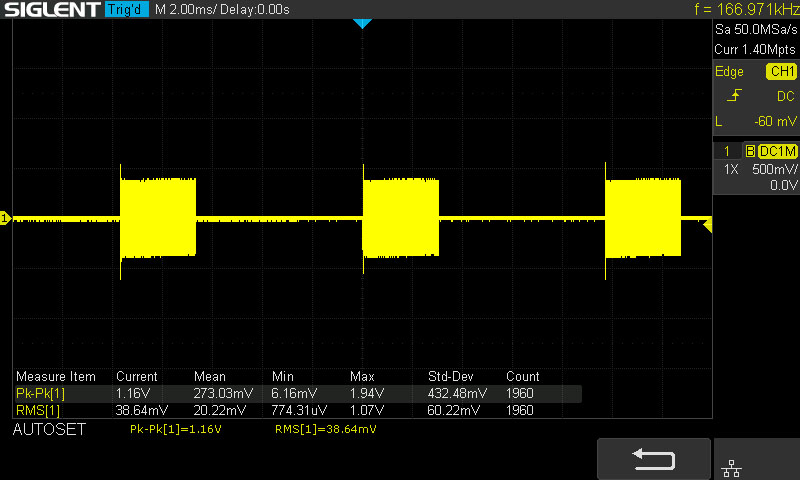800x480 pixels.
Task: Click the B bandwidth limit badge
Action: 750,151
